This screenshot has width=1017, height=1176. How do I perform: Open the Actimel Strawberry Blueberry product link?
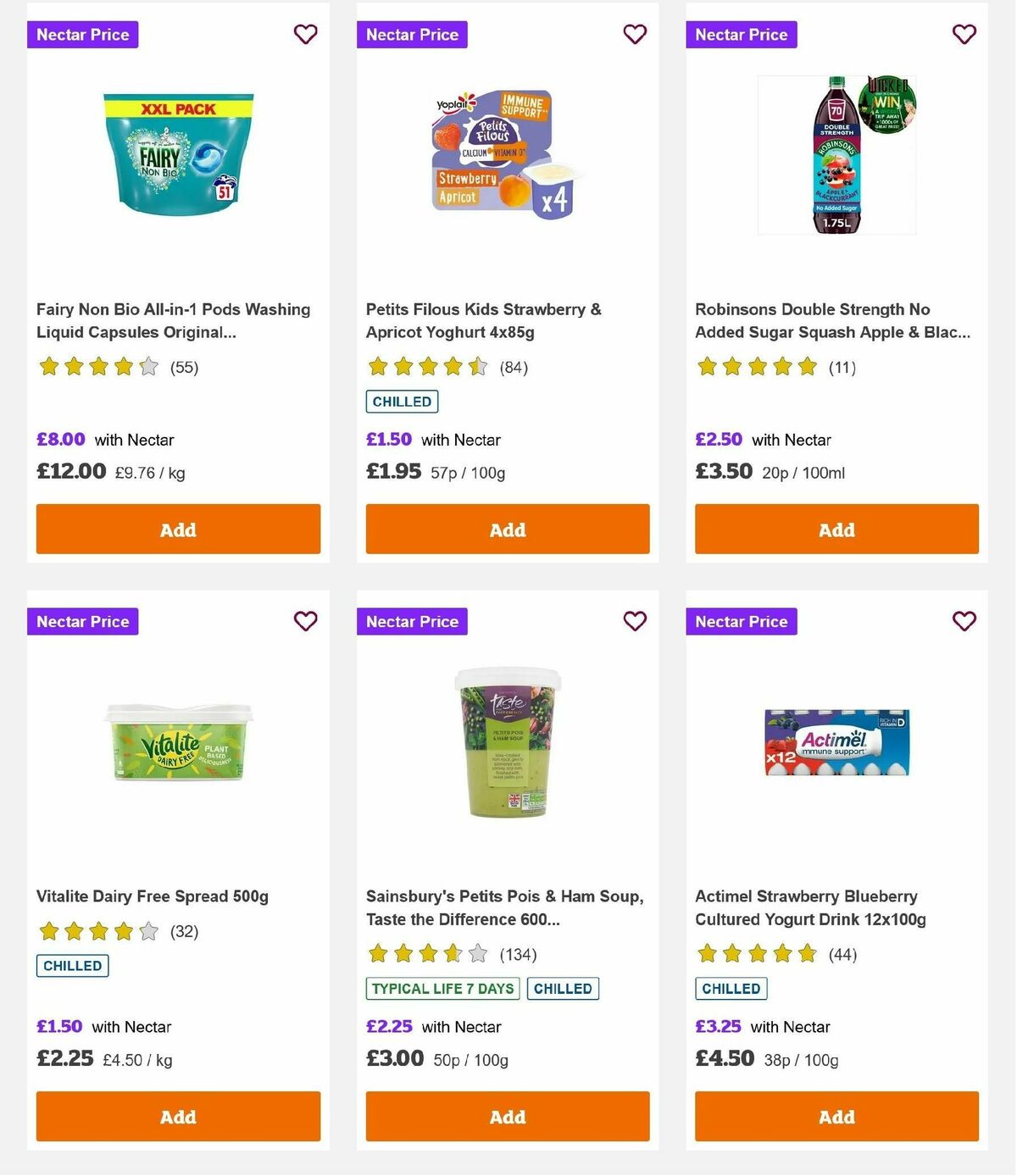click(806, 907)
